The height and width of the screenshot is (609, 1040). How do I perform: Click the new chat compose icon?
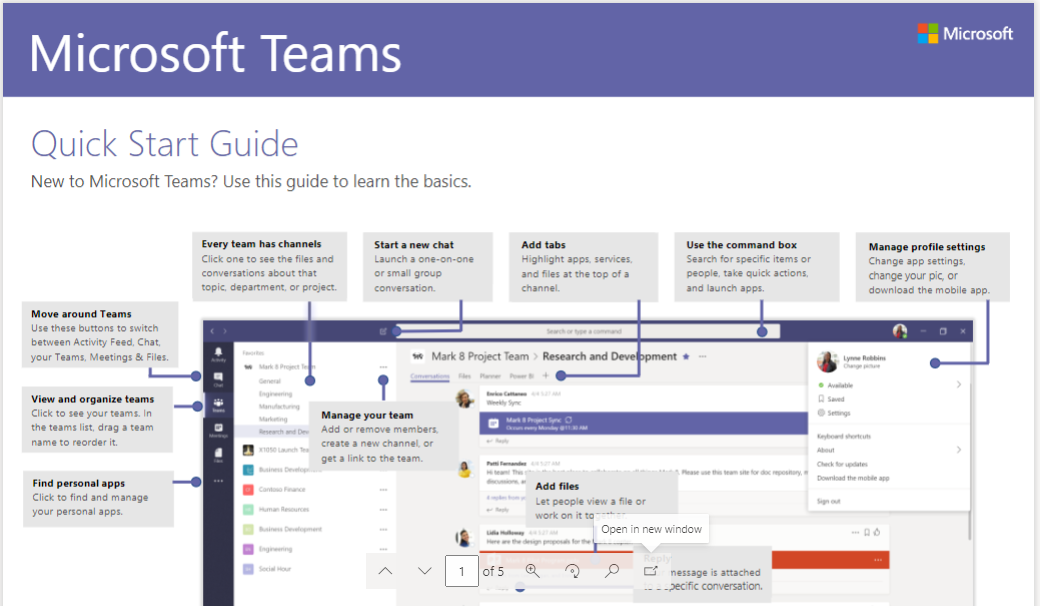[383, 330]
